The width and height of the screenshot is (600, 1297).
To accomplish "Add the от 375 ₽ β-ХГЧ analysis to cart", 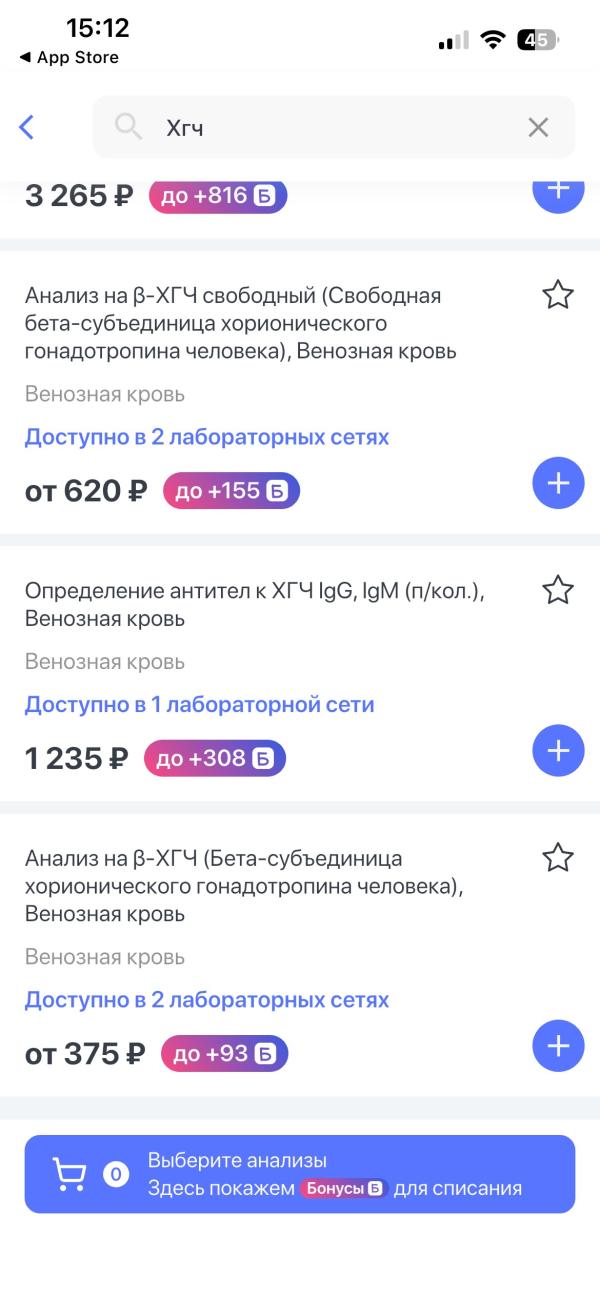I will click(557, 1046).
